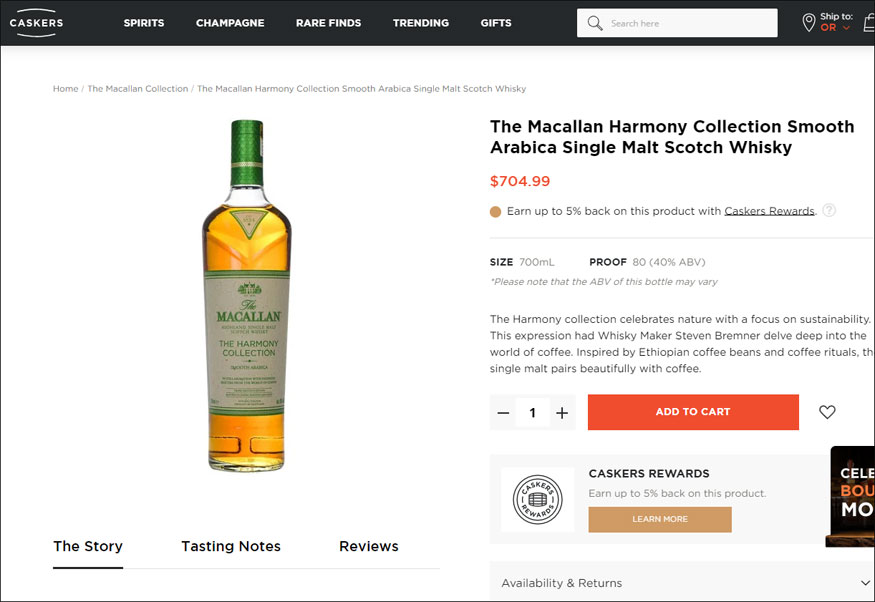This screenshot has height=602, width=875.
Task: Open the Ship to OR state dropdown
Action: point(835,28)
